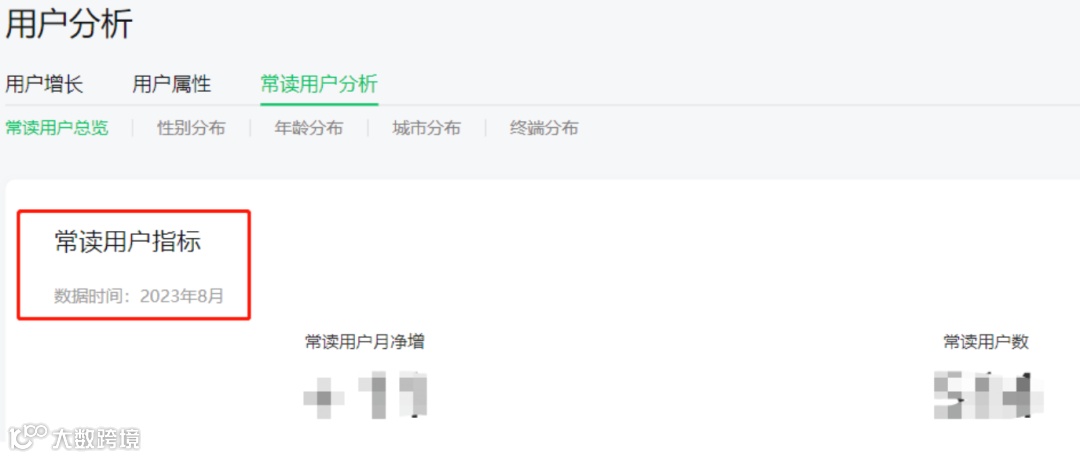Open the 用户属性 tab

point(172,85)
